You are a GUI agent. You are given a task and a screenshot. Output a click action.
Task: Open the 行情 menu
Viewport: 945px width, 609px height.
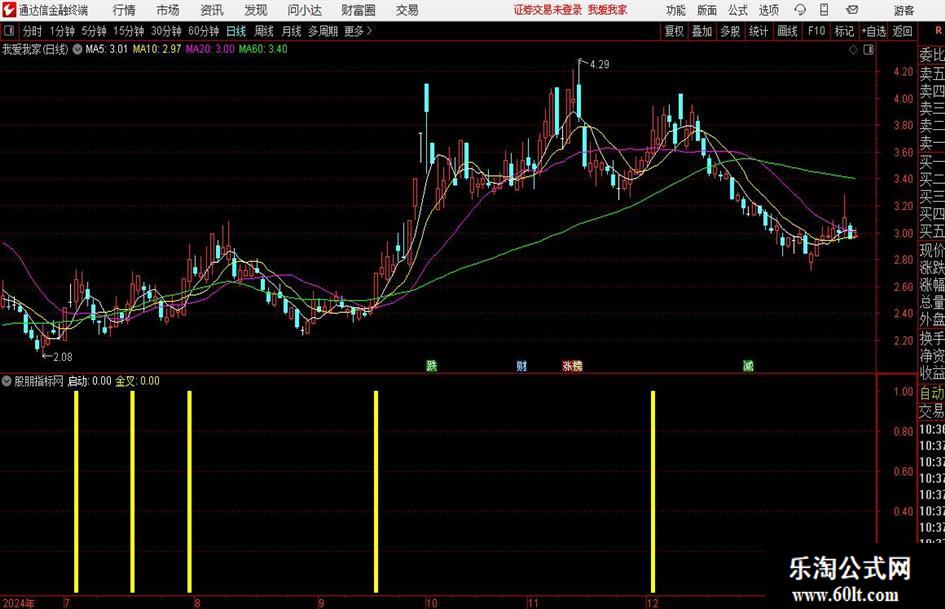click(x=124, y=10)
